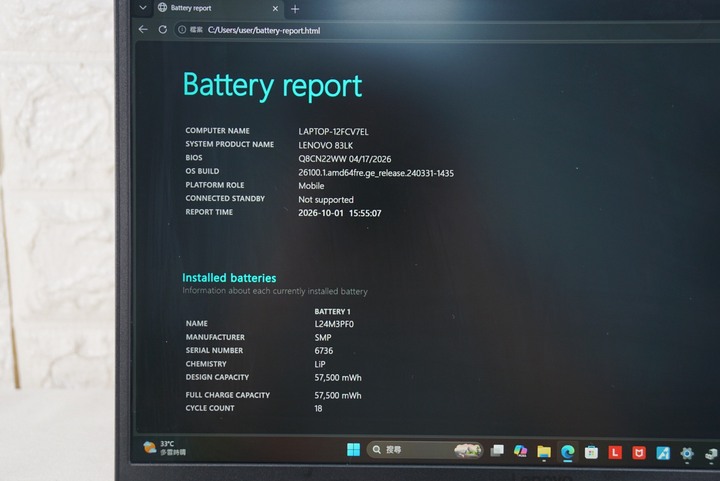
Task: Click the COMPUTER NAME label
Action: pos(218,131)
